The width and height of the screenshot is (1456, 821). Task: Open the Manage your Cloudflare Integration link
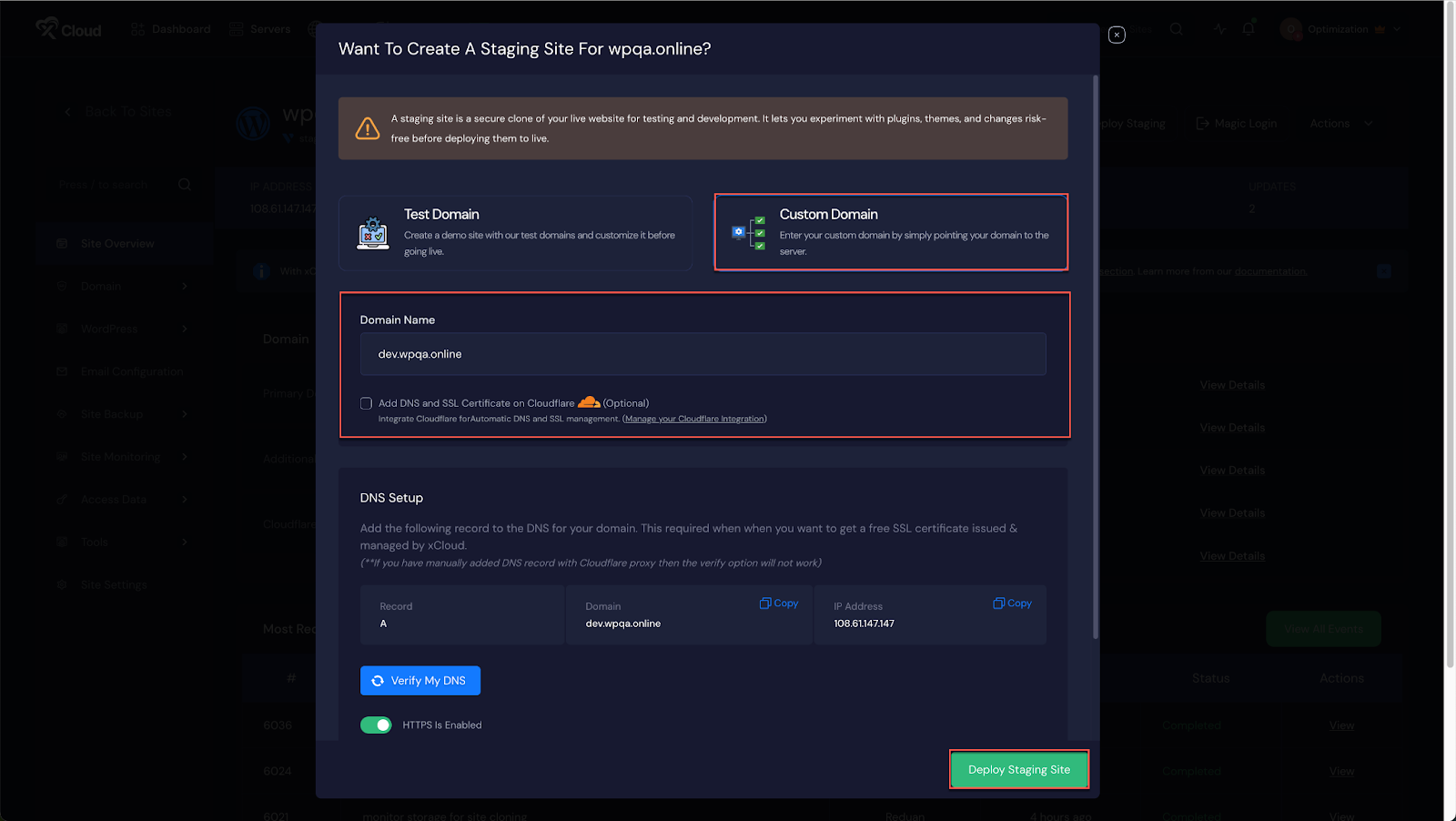[x=694, y=418]
